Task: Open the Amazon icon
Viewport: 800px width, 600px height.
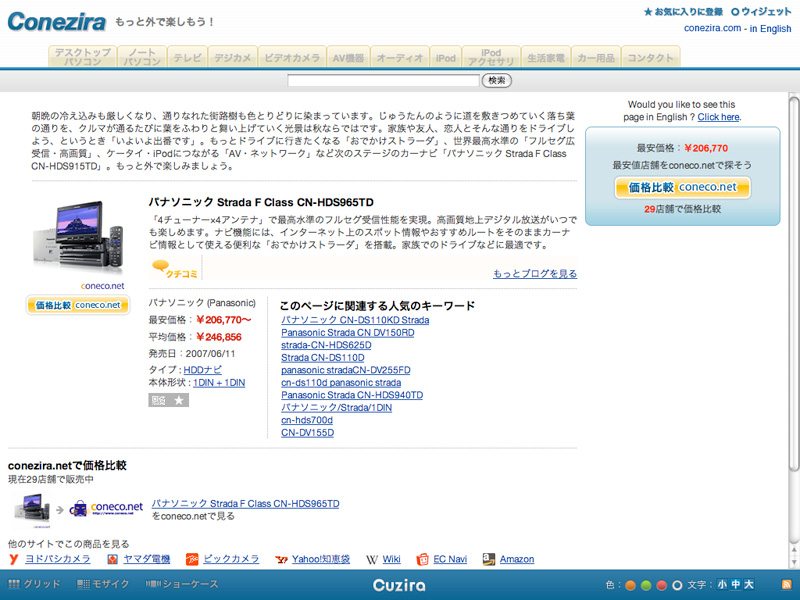Action: coord(489,560)
